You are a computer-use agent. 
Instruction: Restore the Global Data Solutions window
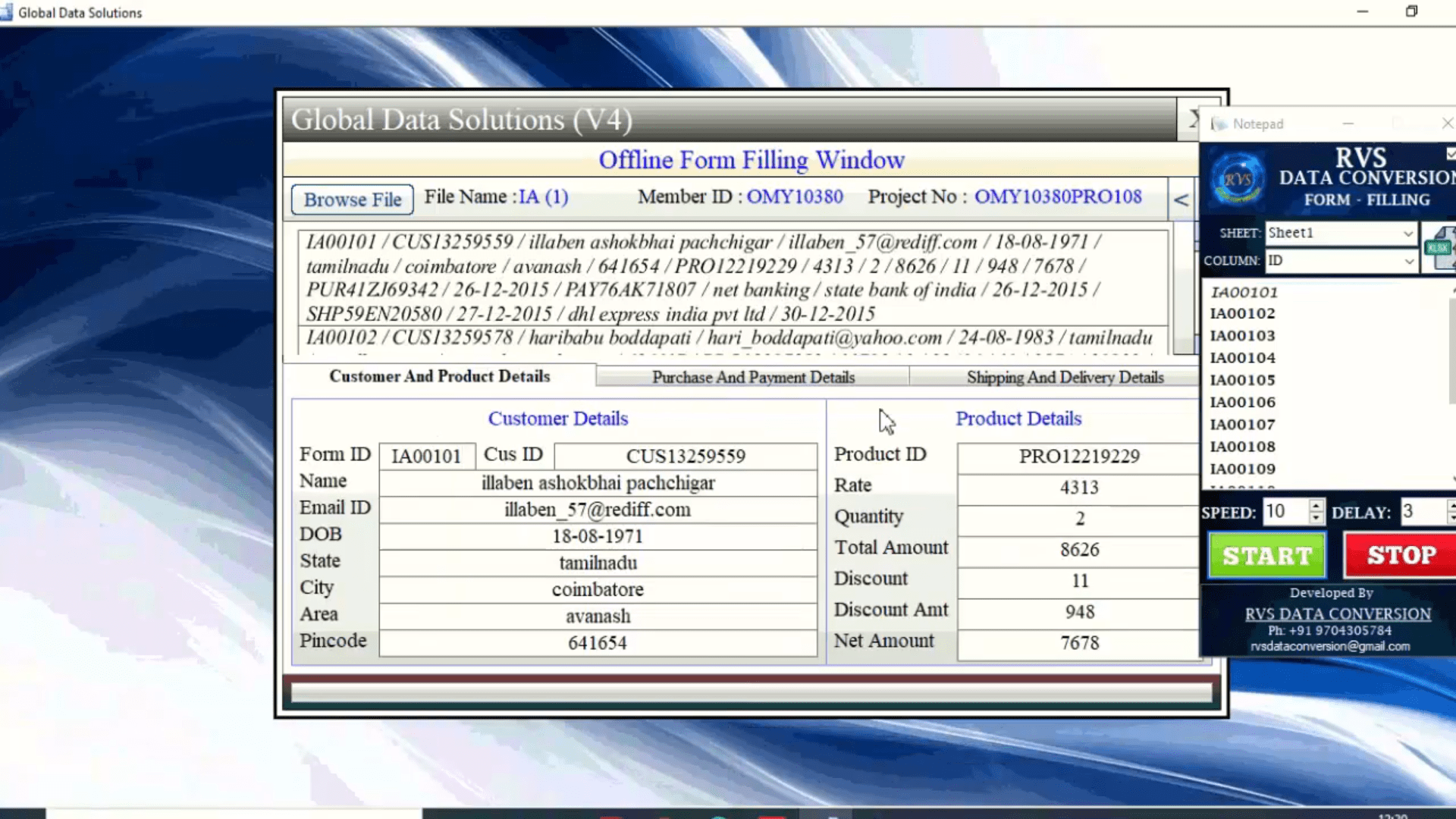point(1411,11)
